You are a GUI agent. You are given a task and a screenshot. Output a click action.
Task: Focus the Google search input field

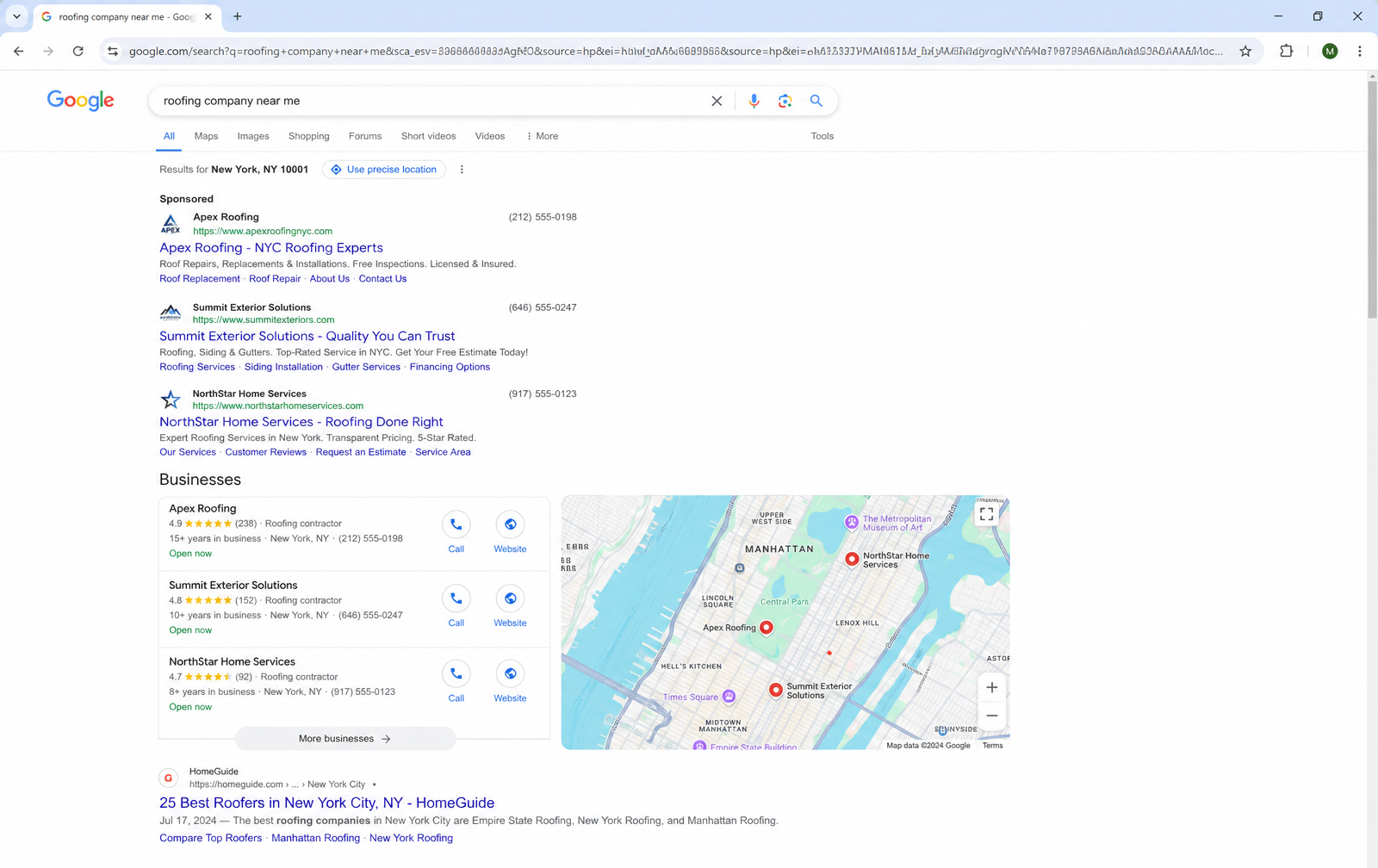click(431, 101)
